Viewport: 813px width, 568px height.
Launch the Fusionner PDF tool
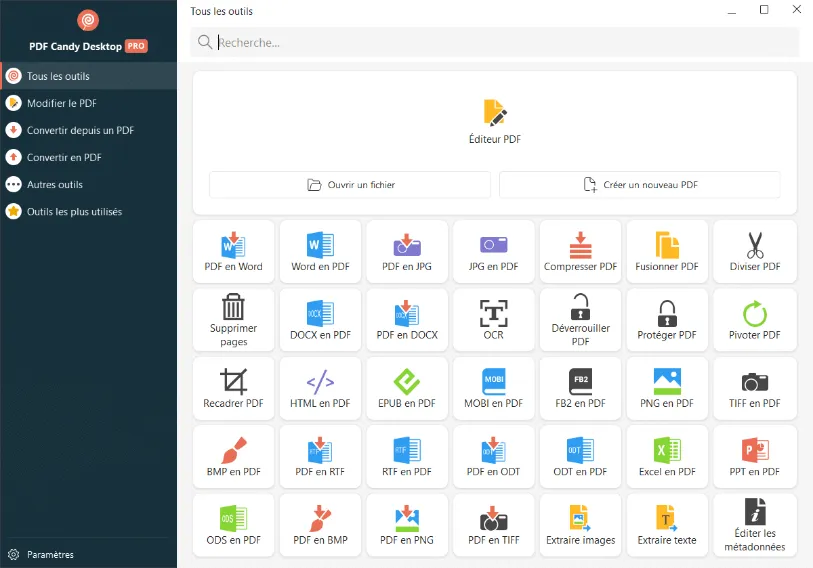coord(667,252)
